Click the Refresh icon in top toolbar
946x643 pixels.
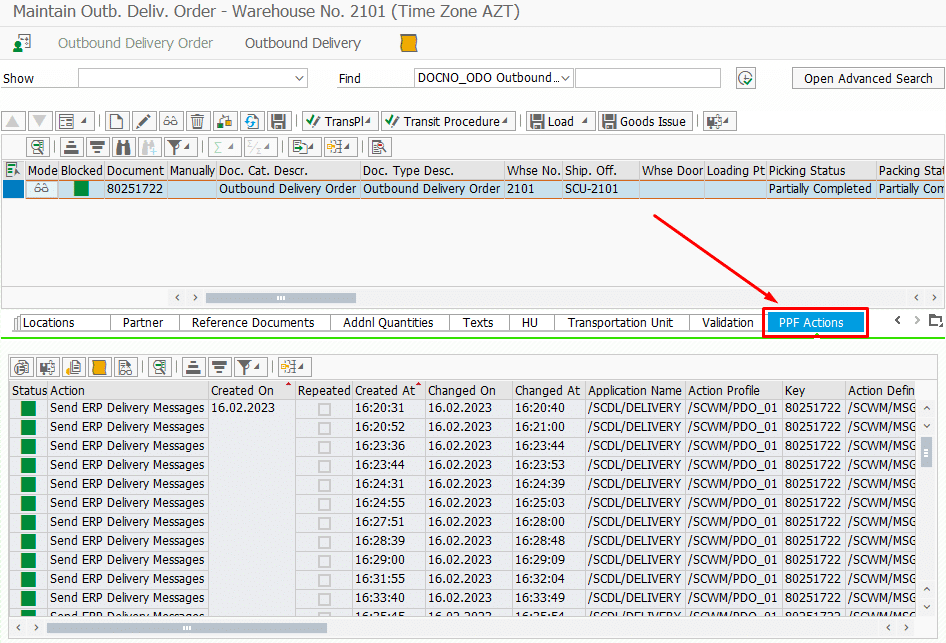click(252, 121)
